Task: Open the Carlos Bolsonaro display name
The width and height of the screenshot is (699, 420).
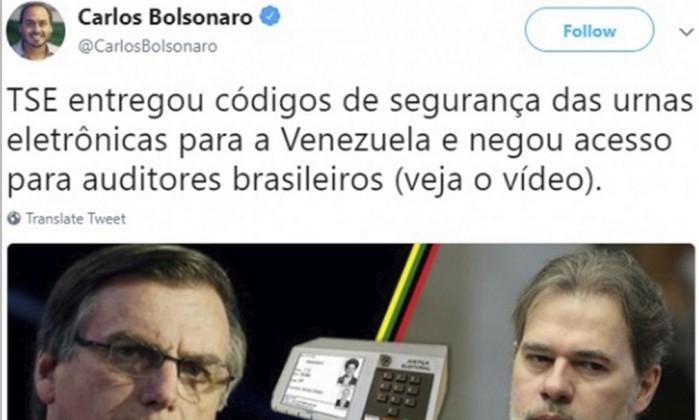Action: 165,17
